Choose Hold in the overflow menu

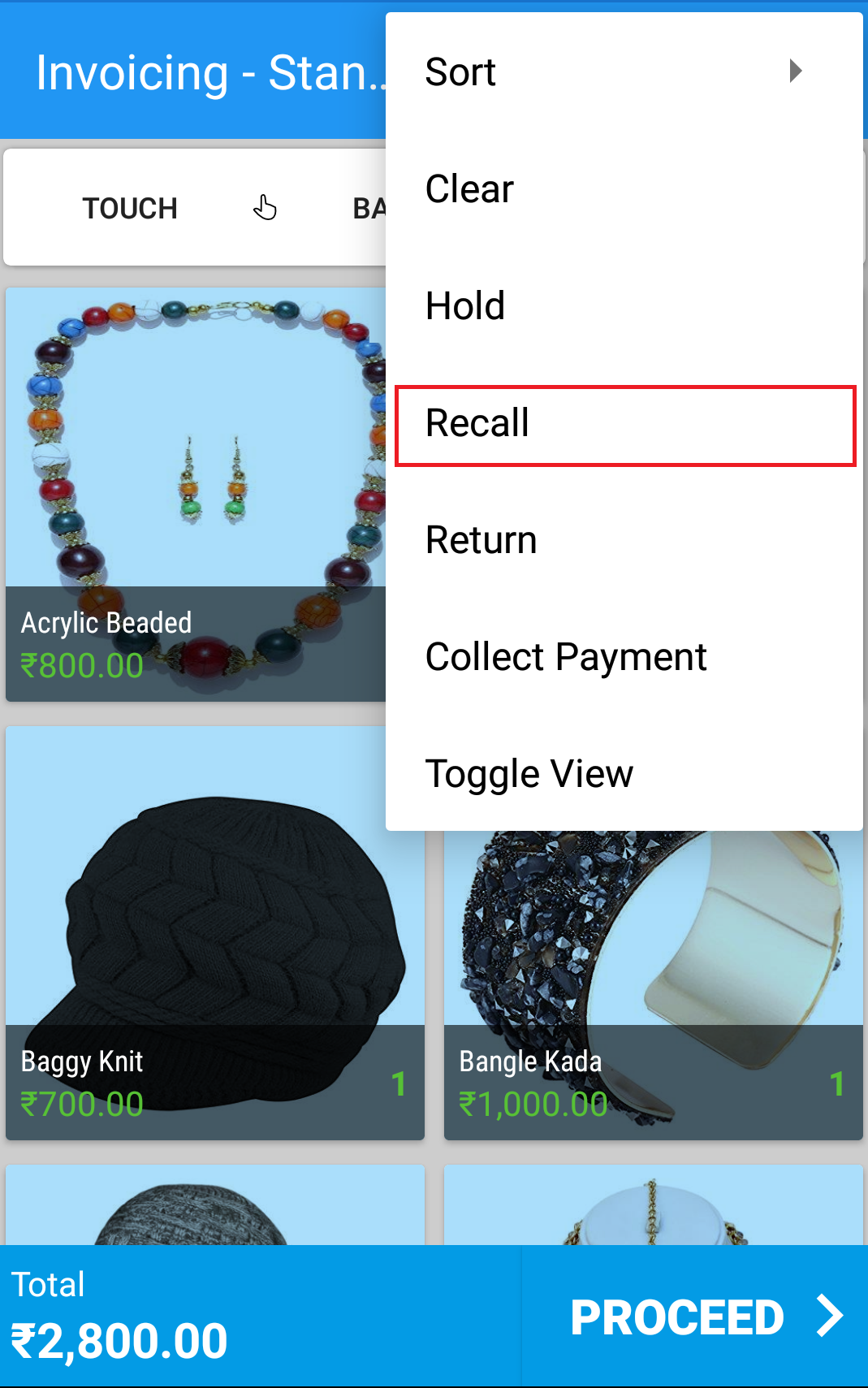624,305
